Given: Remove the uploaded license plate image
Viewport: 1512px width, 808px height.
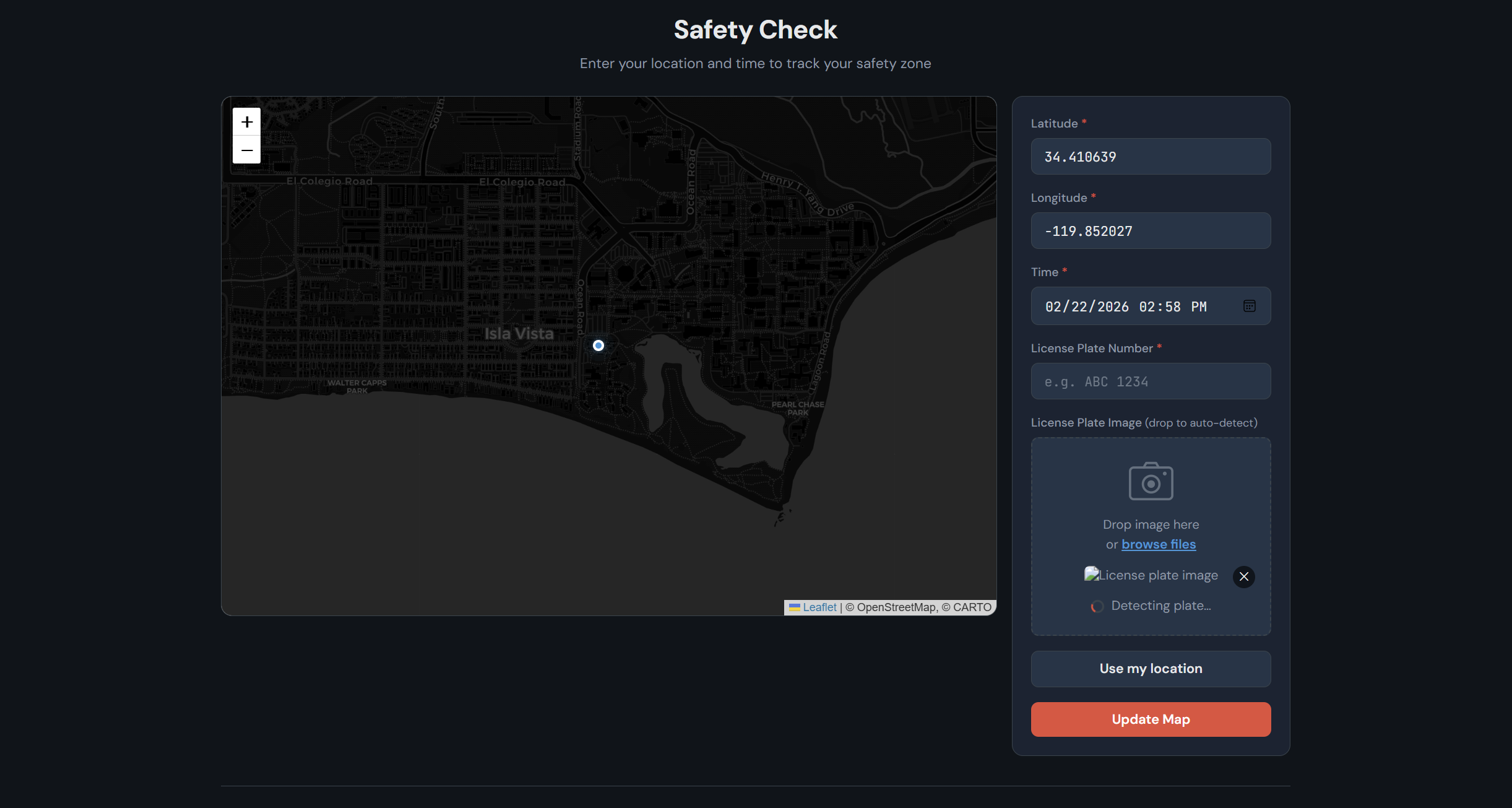Looking at the screenshot, I should 1243,576.
